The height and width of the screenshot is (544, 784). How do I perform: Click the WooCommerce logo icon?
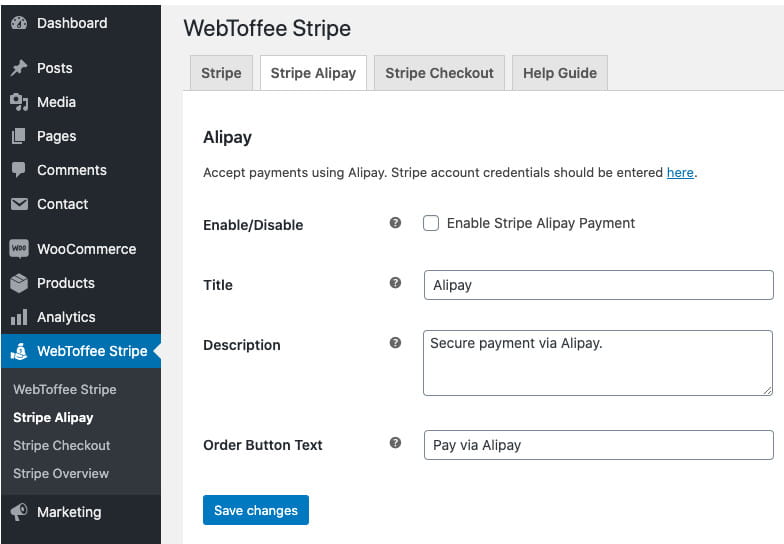click(19, 248)
